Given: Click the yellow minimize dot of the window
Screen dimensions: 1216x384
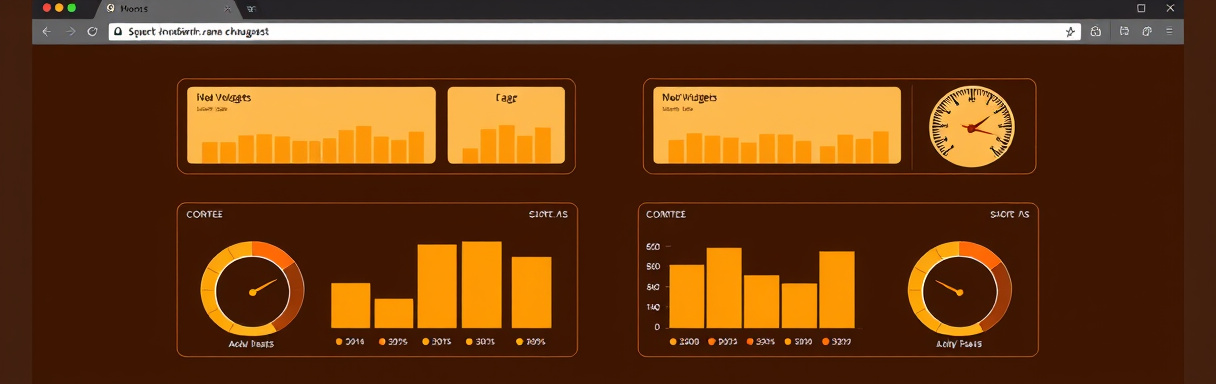Looking at the screenshot, I should pyautogui.click(x=59, y=8).
